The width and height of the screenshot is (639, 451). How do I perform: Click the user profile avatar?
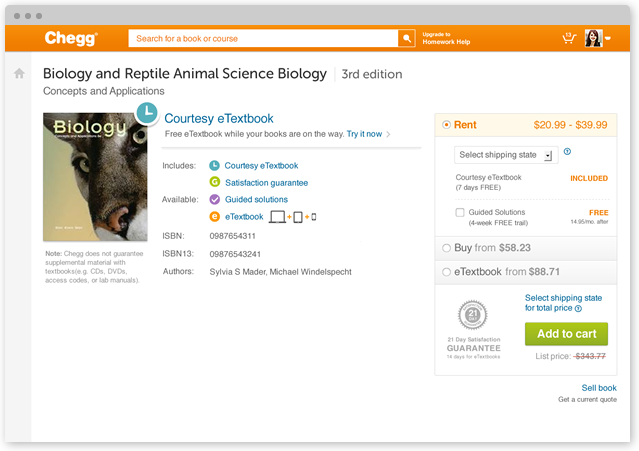[593, 38]
